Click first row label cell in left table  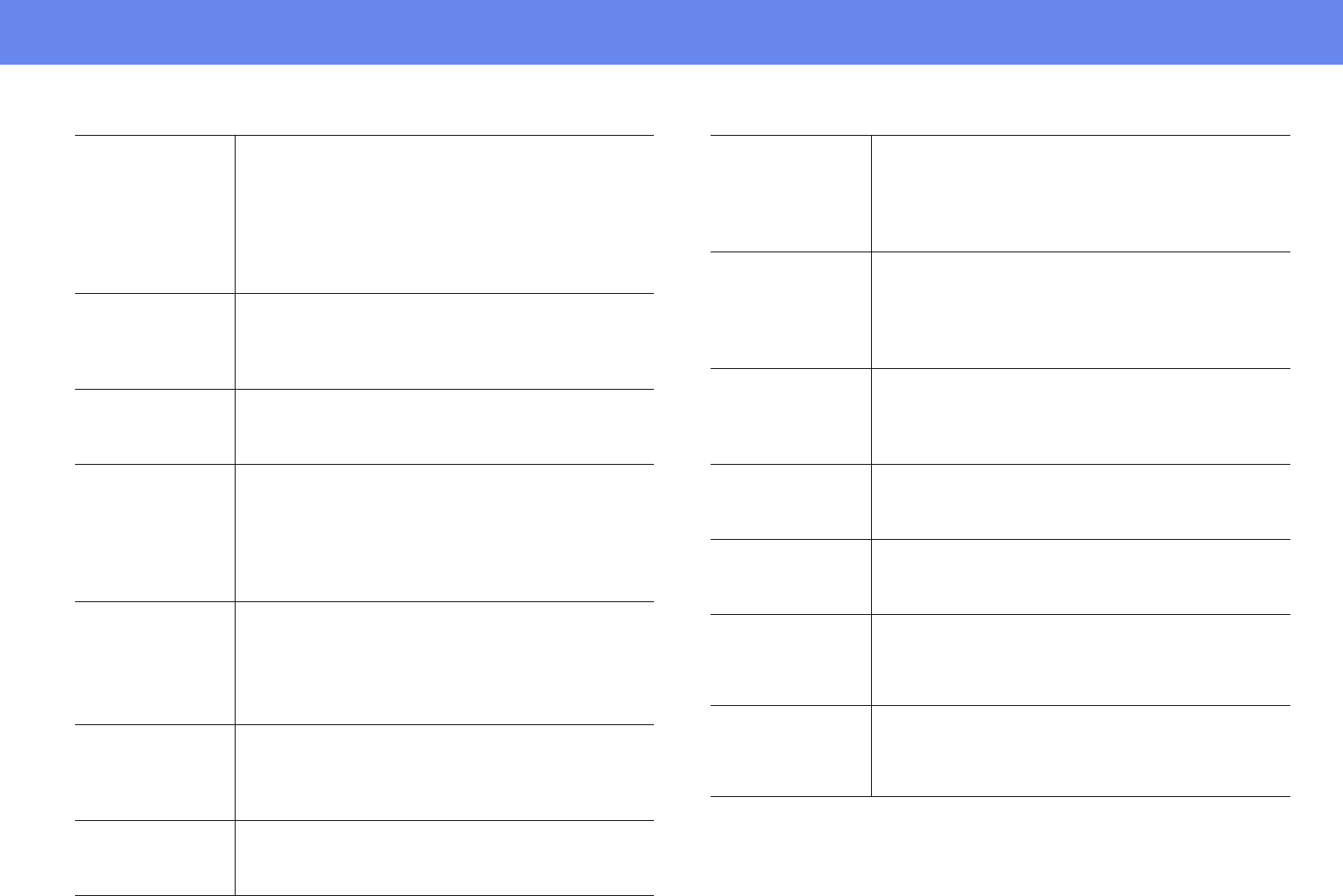coord(155,214)
